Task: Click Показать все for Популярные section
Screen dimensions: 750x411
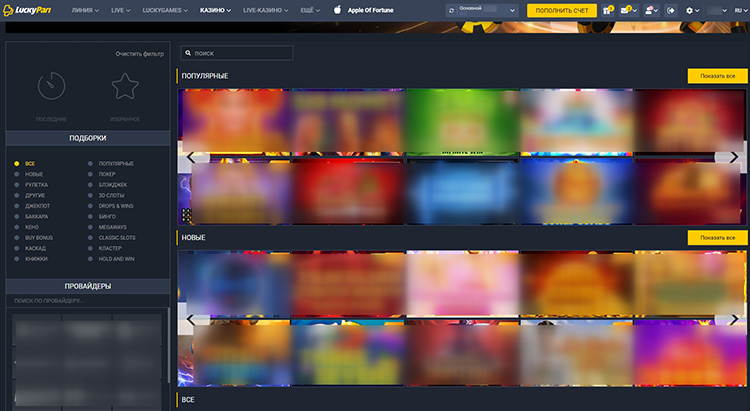Action: pos(717,76)
